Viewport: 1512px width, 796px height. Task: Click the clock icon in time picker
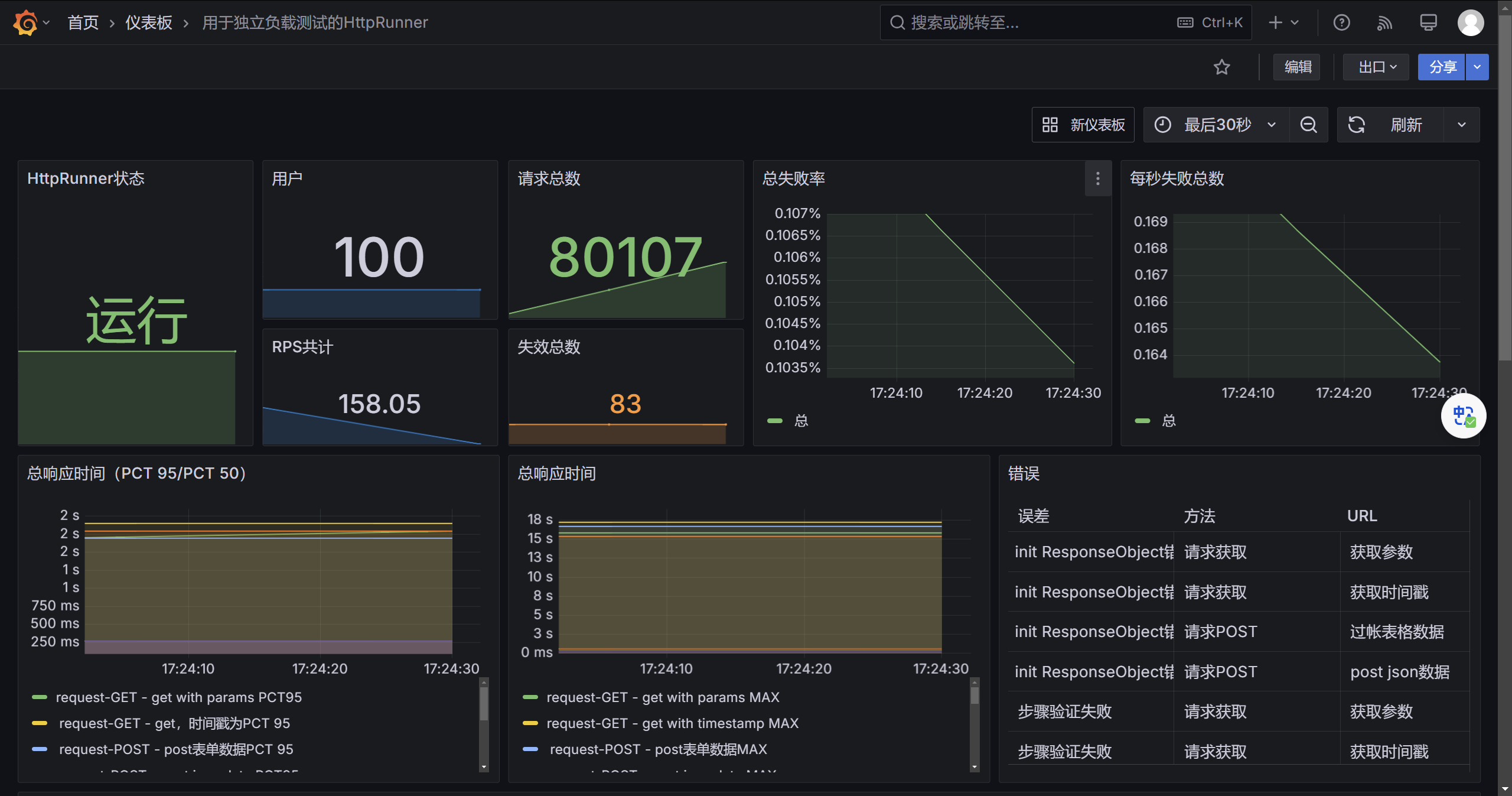(1162, 125)
